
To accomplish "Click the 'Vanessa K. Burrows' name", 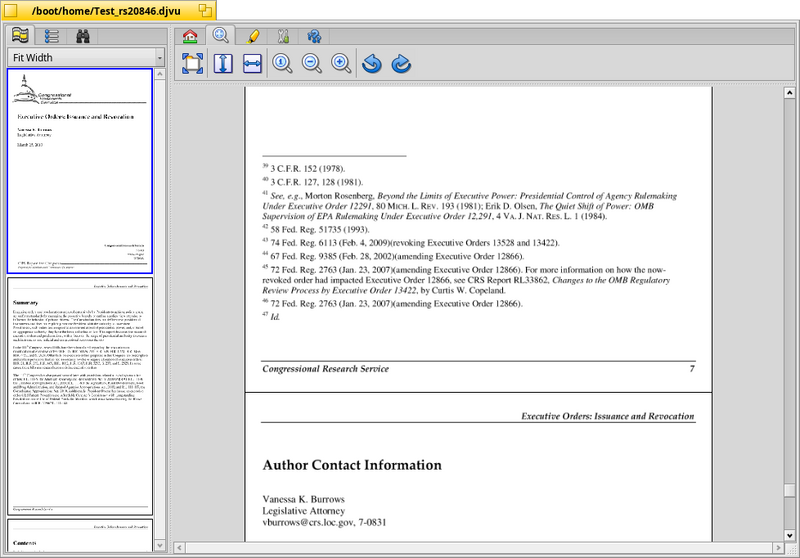I will pos(304,499).
